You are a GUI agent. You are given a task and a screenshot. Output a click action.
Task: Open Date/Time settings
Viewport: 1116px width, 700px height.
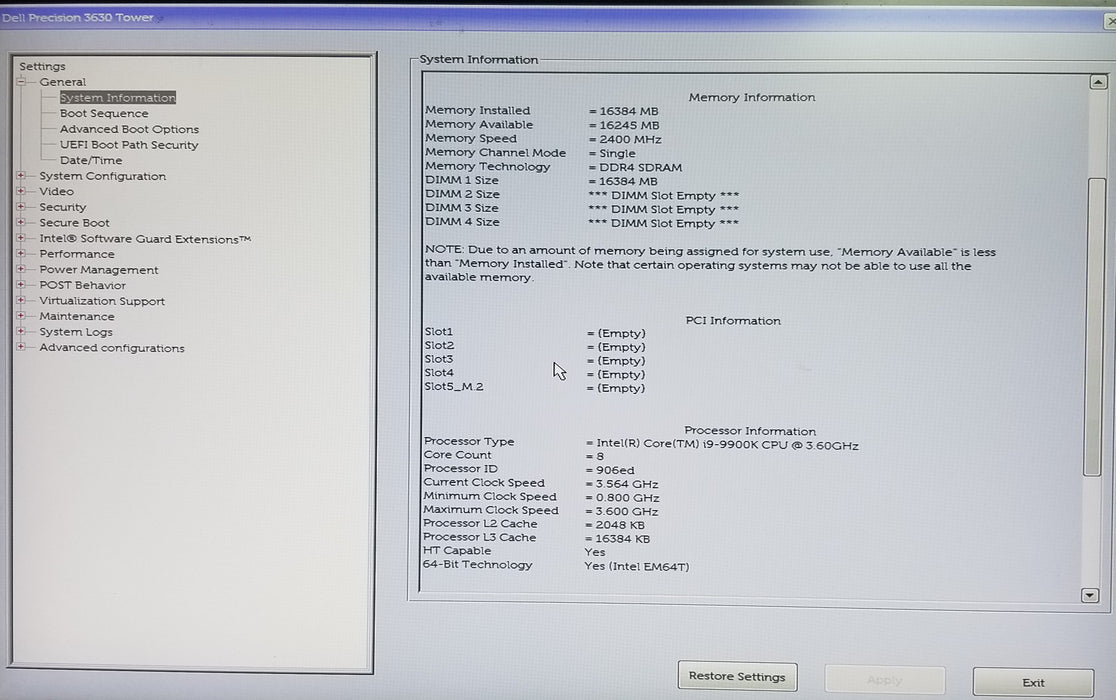pyautogui.click(x=91, y=160)
